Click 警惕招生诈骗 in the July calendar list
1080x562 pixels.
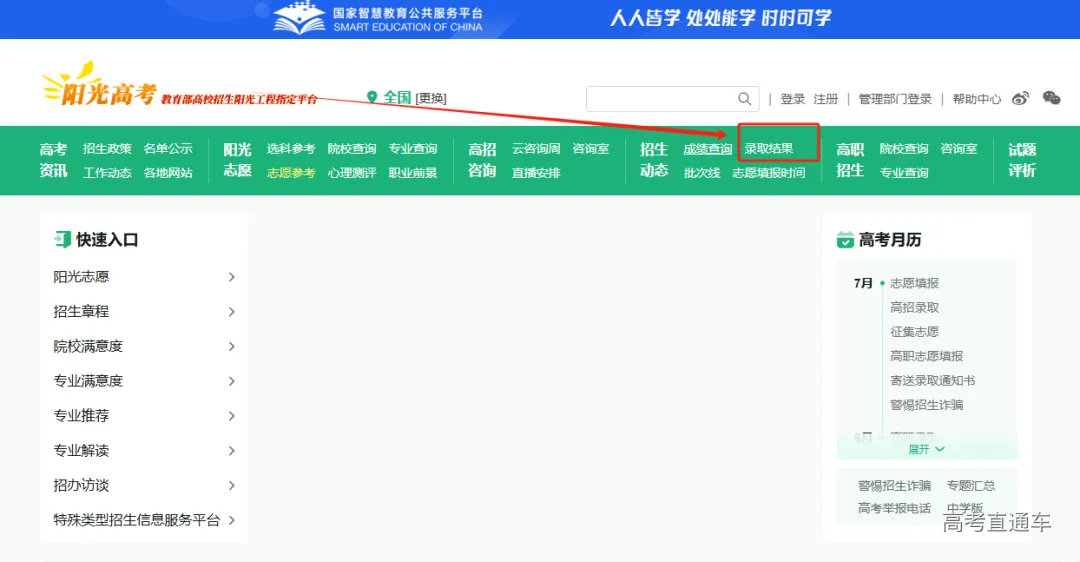(x=926, y=405)
